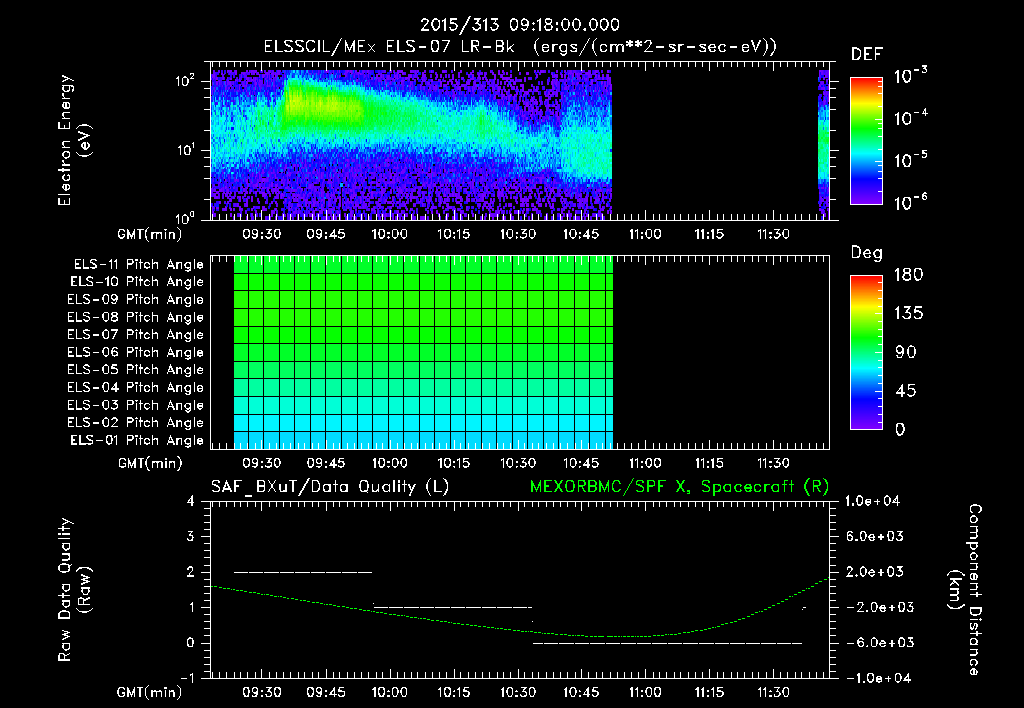
Task: Select green MEXORBMC/SPF X, Spacecraft (R) legend
Action: tap(679, 487)
